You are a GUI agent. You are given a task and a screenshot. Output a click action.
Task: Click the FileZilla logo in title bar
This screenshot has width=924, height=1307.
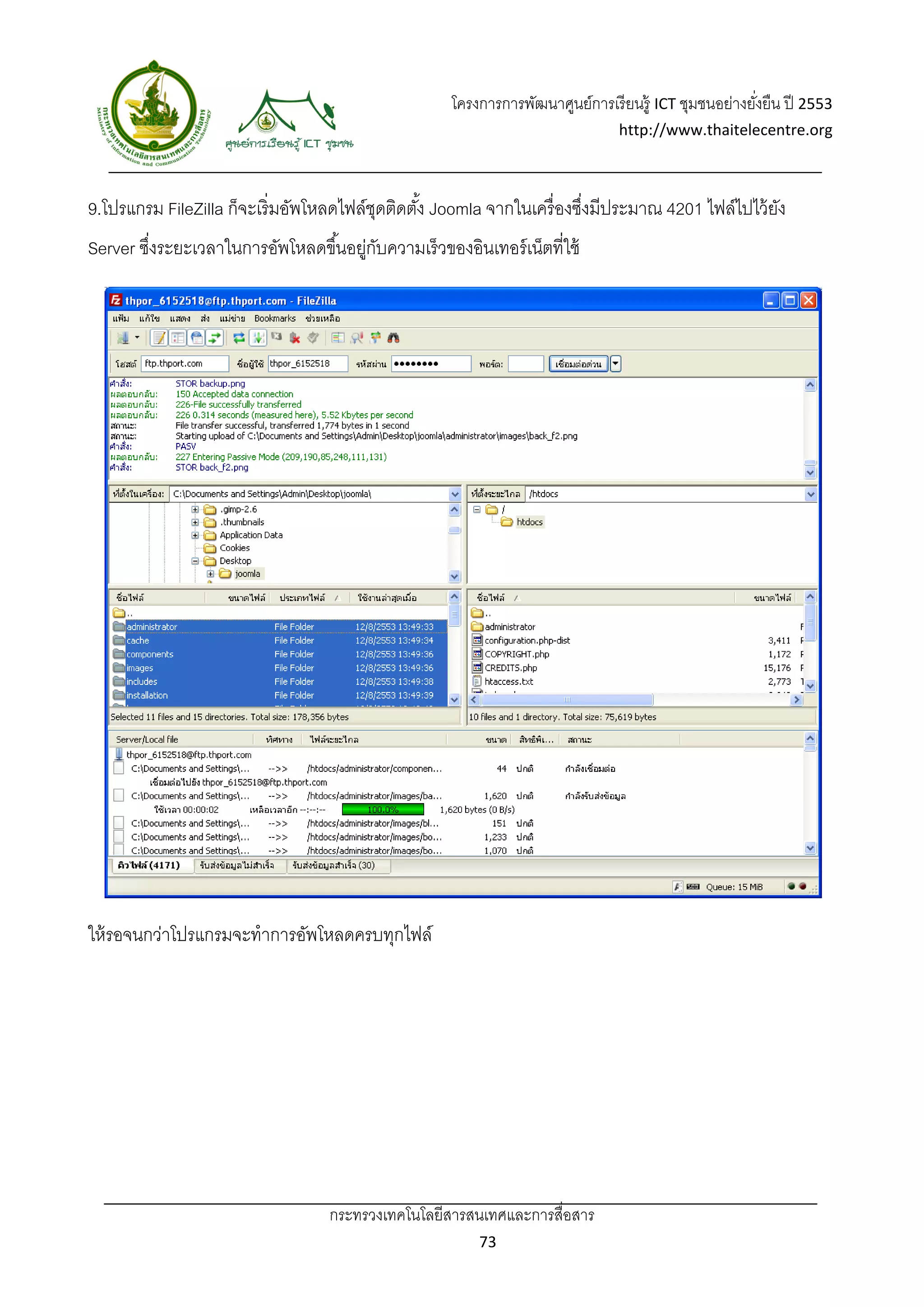click(115, 300)
